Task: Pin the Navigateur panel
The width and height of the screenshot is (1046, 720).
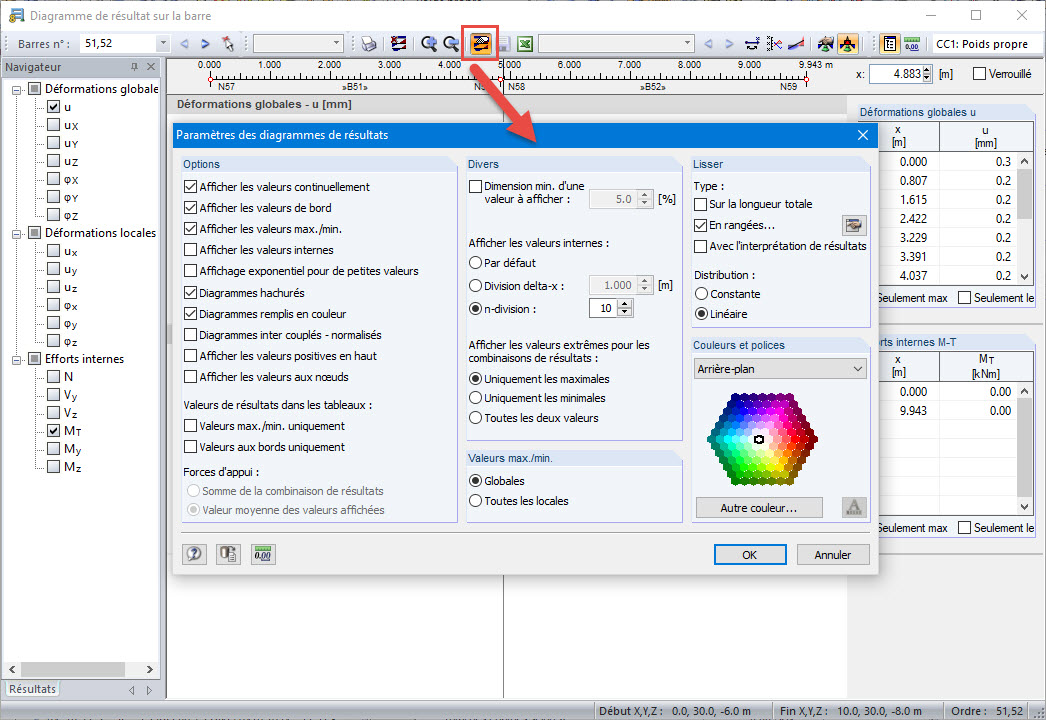Action: (x=134, y=67)
